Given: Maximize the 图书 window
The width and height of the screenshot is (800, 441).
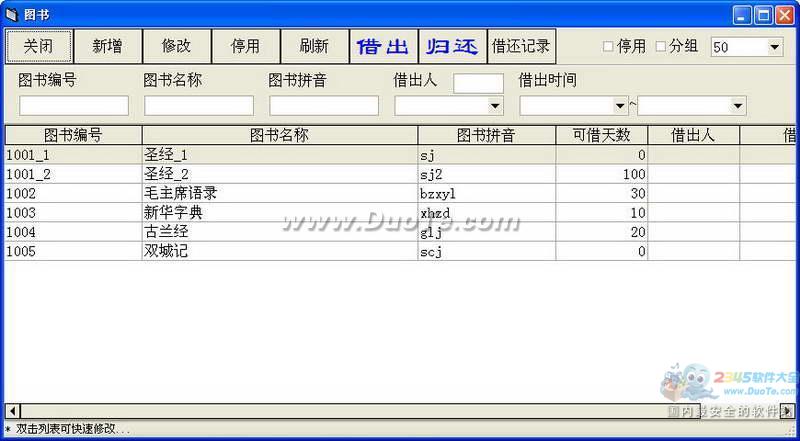Looking at the screenshot, I should 764,15.
